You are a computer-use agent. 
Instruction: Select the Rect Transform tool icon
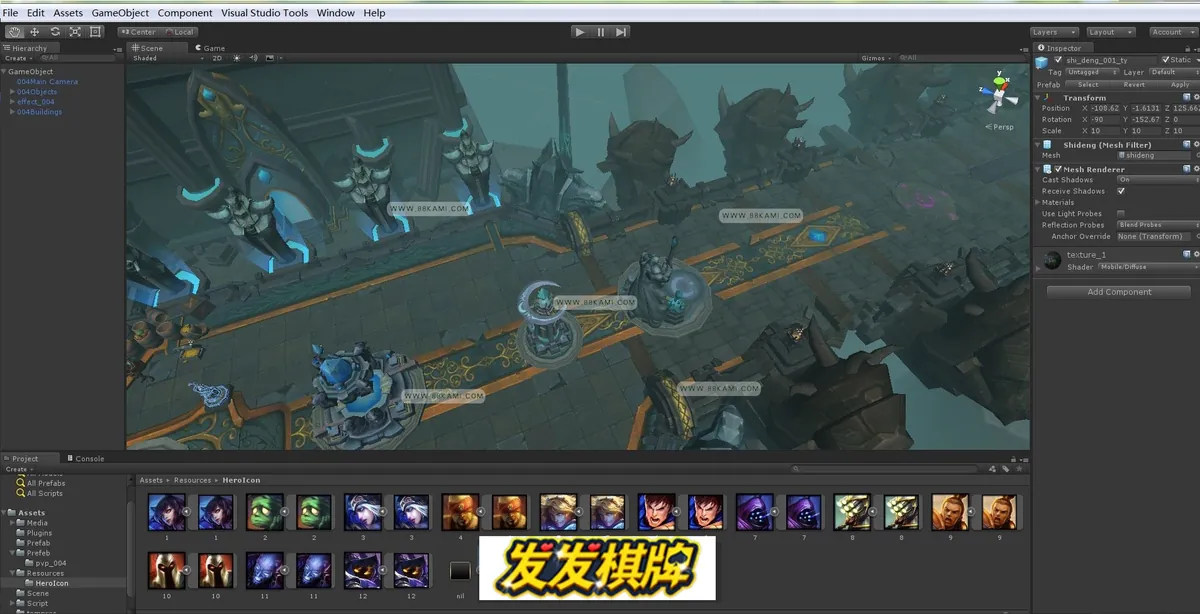coord(95,32)
